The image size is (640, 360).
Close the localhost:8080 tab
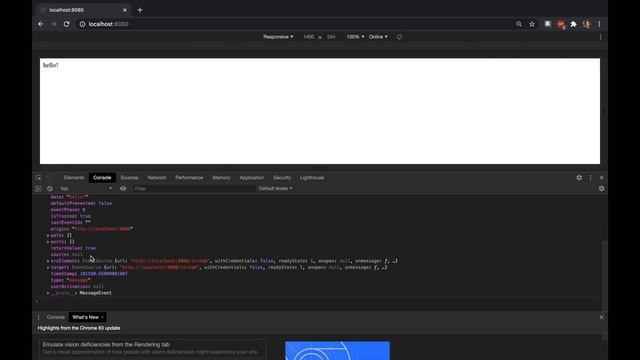pyautogui.click(x=124, y=10)
